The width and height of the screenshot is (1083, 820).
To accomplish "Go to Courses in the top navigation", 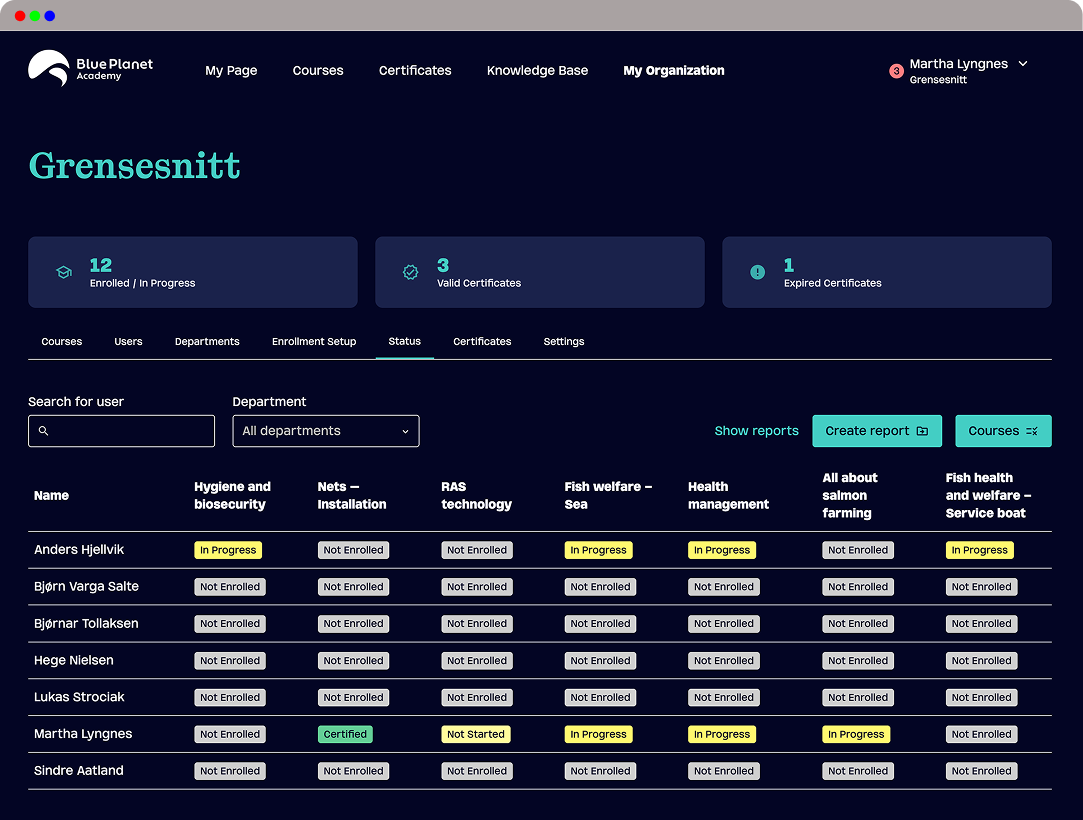I will coord(318,70).
